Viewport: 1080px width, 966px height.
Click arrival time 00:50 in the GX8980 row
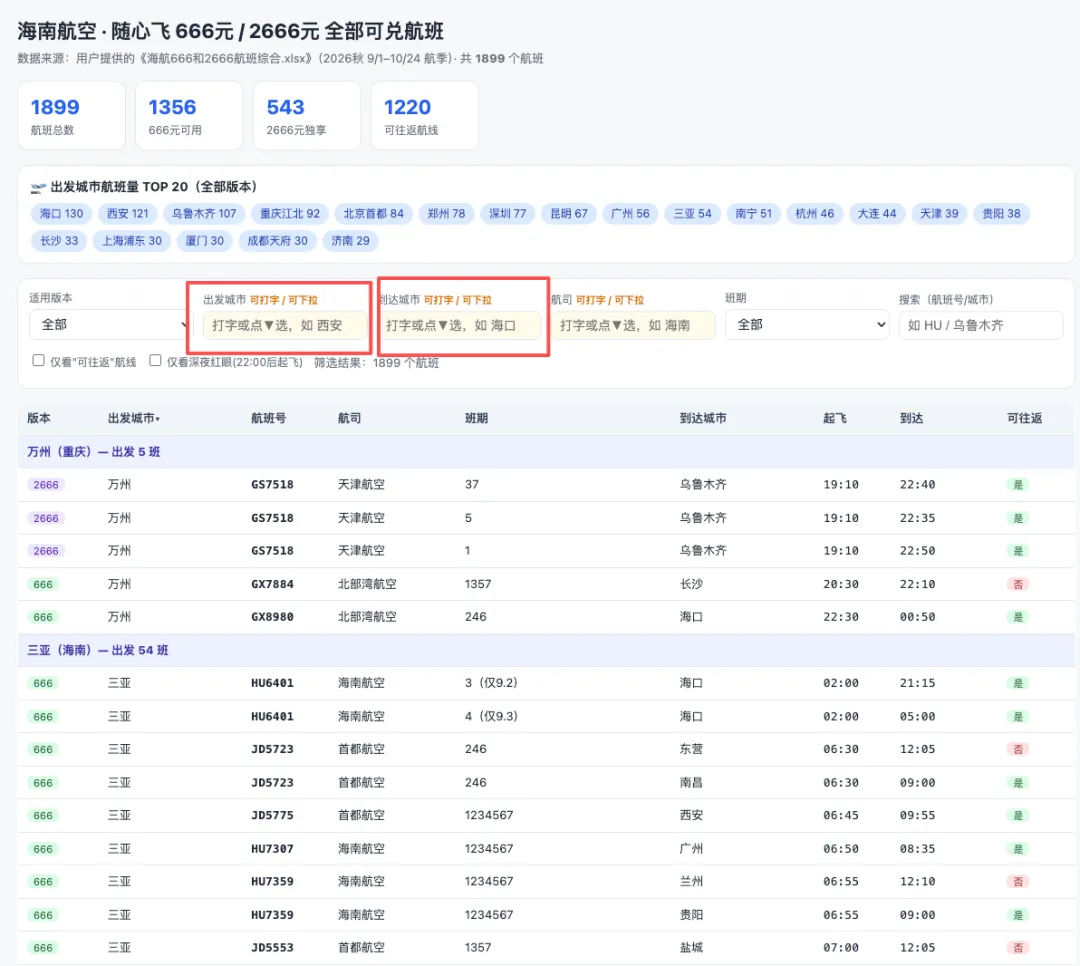click(x=917, y=617)
